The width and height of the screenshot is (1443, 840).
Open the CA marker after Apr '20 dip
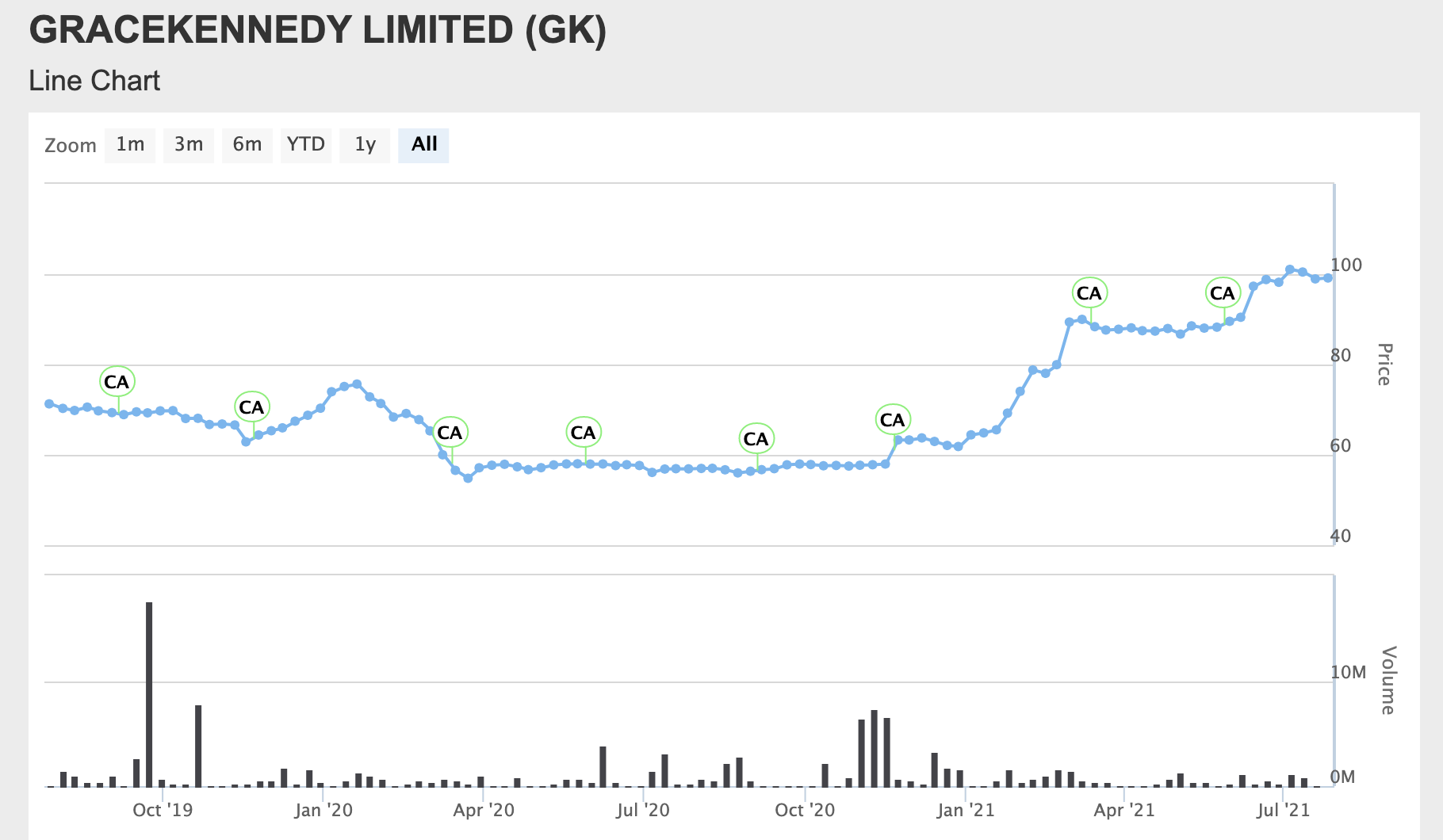tap(450, 433)
